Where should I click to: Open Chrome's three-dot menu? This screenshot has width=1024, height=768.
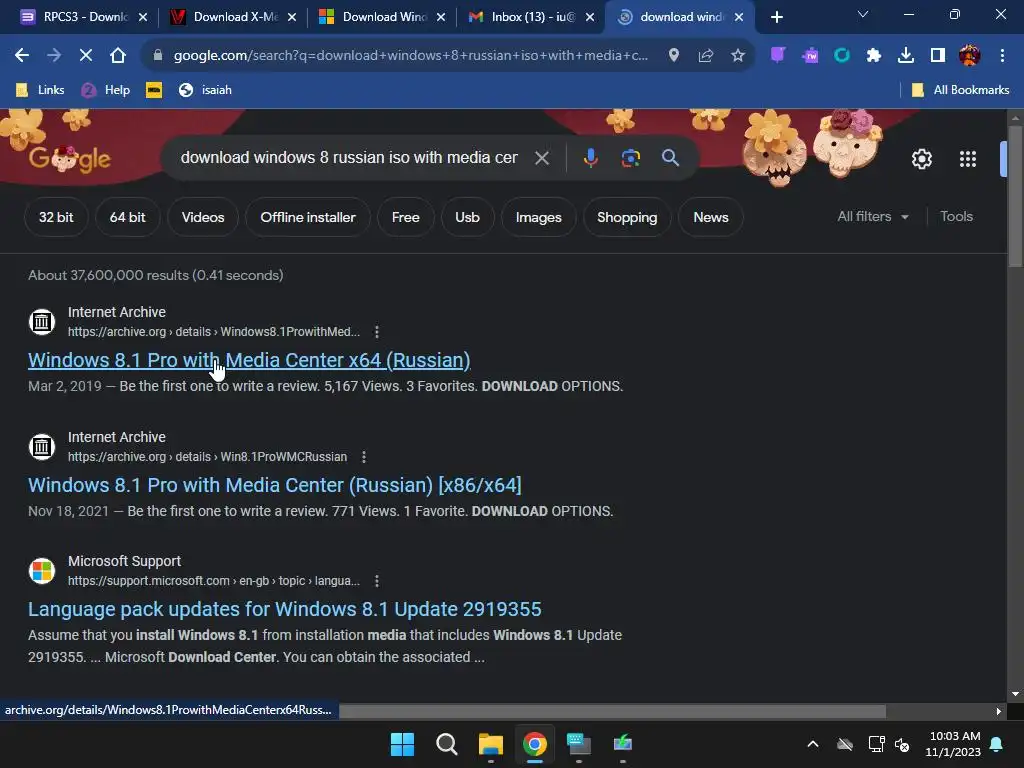[1002, 56]
